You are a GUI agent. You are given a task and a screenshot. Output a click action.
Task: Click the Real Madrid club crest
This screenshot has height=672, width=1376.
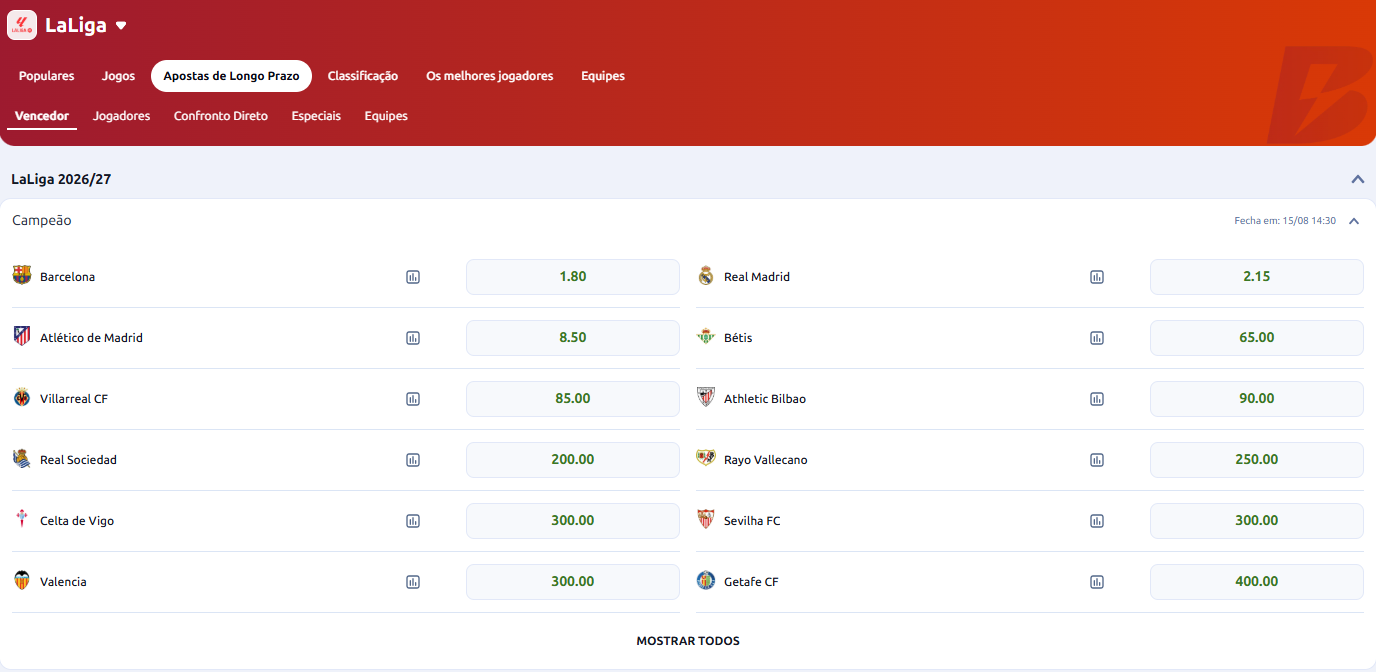click(706, 275)
